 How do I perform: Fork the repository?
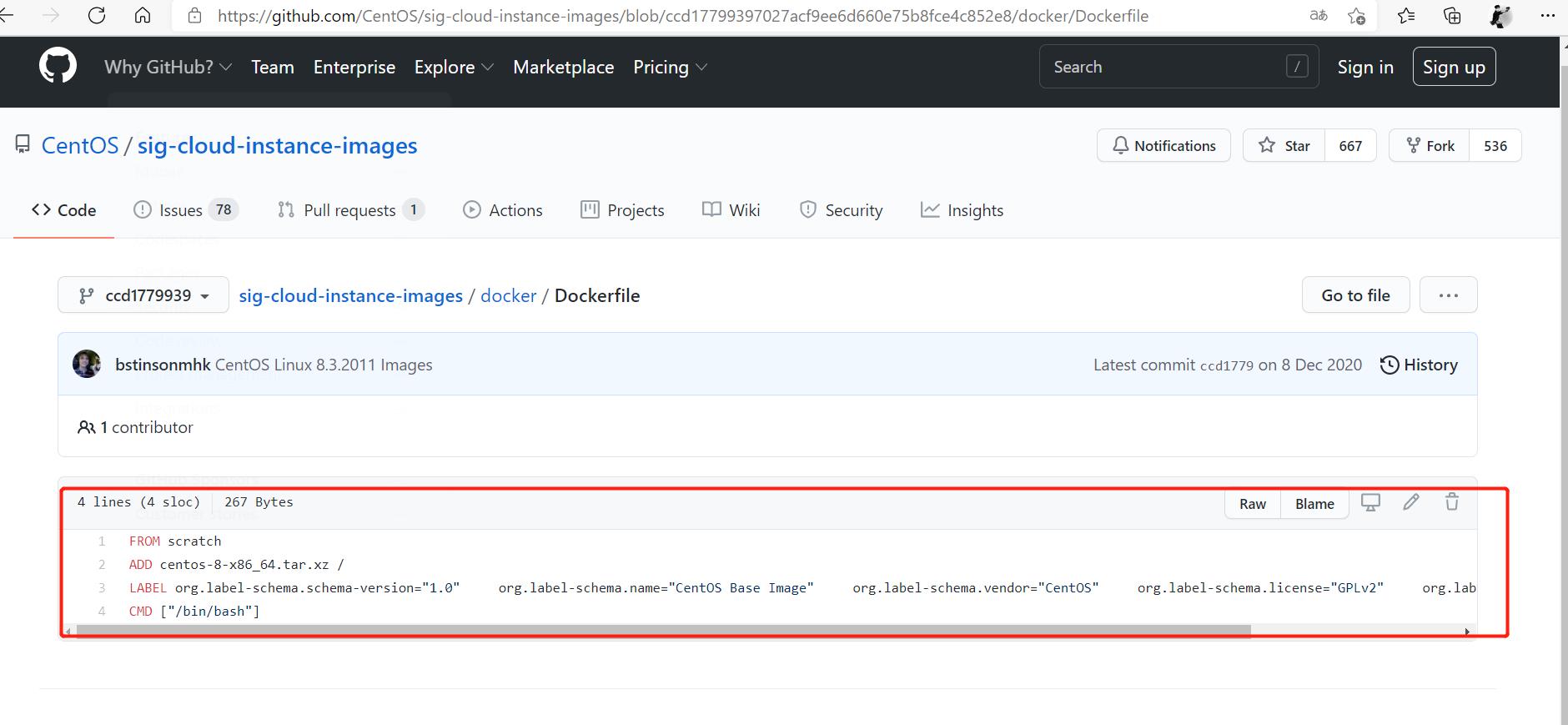pyautogui.click(x=1430, y=145)
